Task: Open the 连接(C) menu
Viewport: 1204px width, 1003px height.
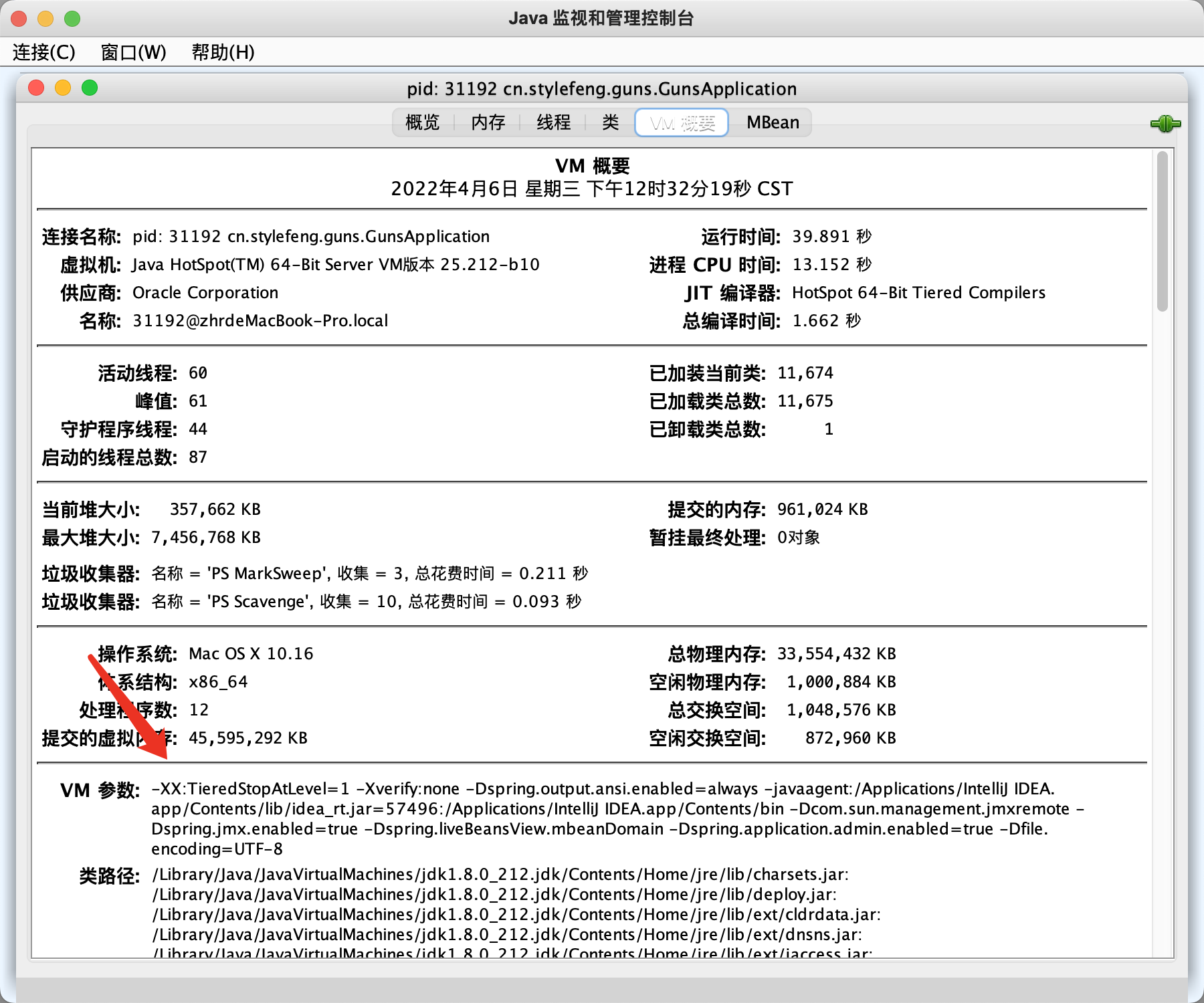Action: coord(44,52)
